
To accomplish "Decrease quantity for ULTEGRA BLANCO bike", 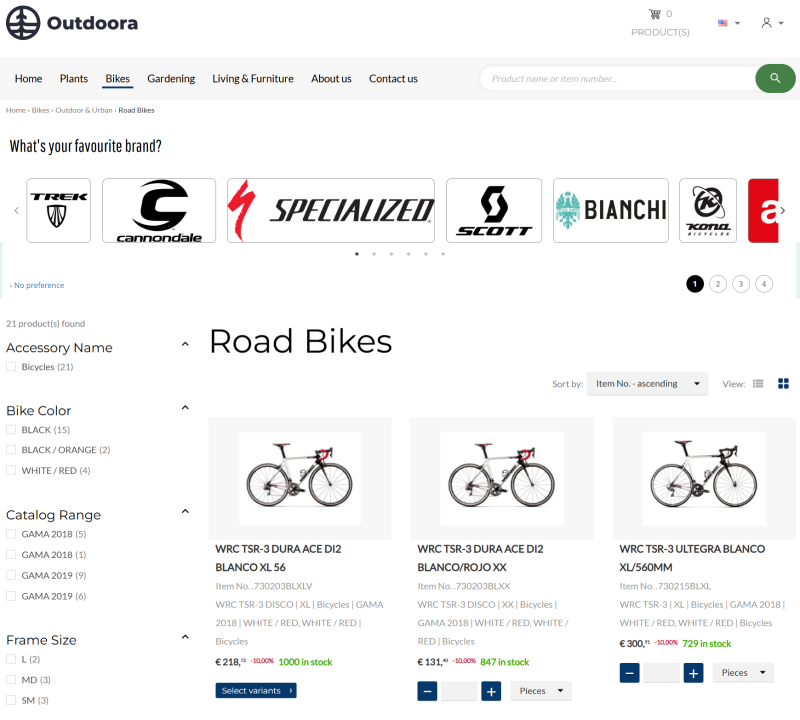I will (629, 673).
